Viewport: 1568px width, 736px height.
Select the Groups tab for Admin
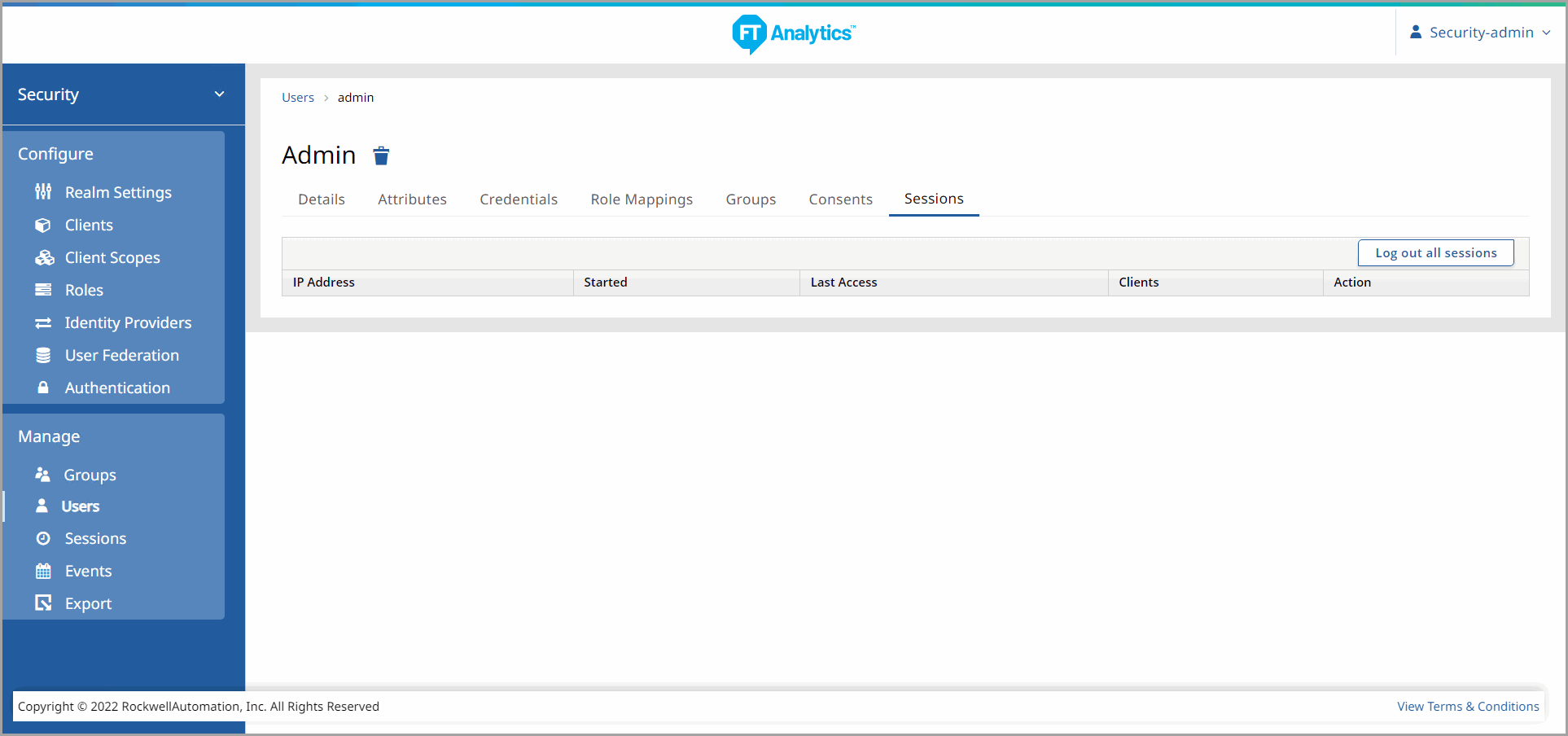tap(751, 199)
